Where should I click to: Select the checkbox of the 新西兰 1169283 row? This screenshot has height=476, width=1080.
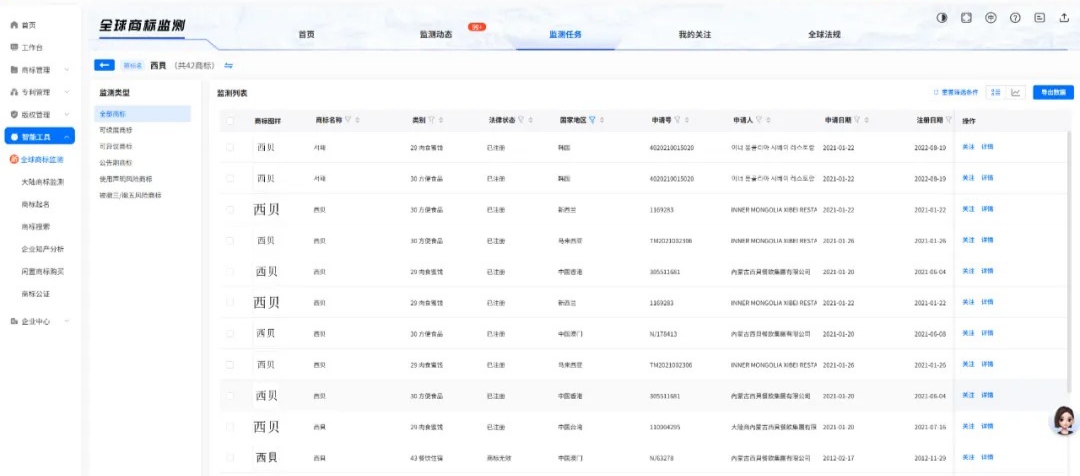point(231,210)
